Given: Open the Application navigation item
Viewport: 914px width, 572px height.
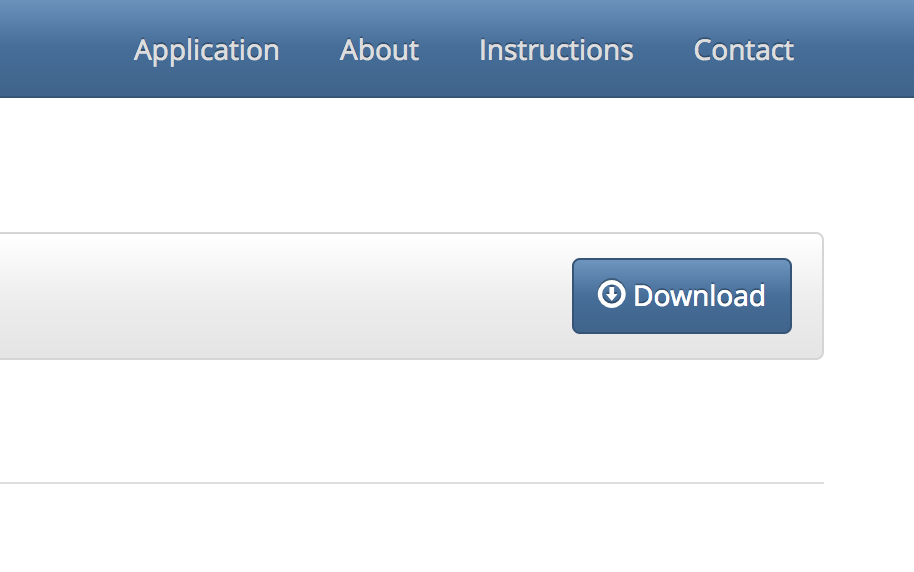Looking at the screenshot, I should [x=206, y=50].
